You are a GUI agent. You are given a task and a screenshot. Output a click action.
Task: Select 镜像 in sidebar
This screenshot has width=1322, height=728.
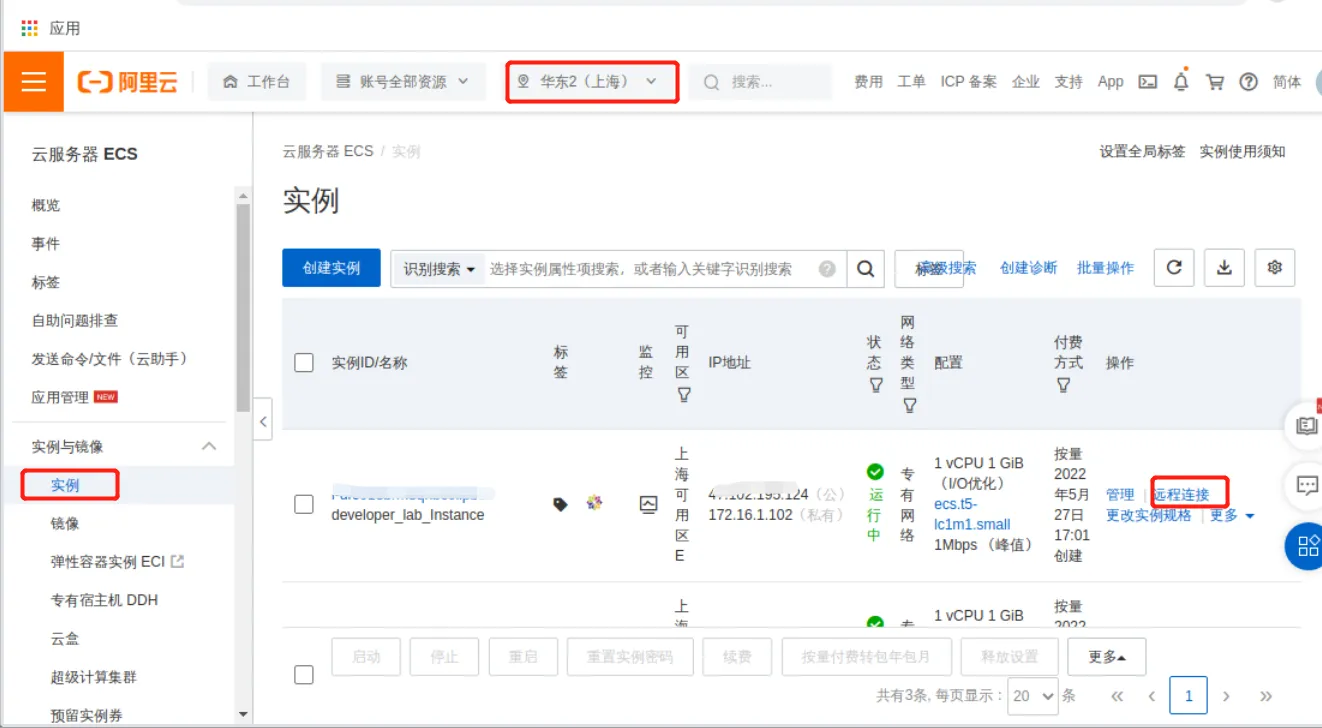pos(65,523)
